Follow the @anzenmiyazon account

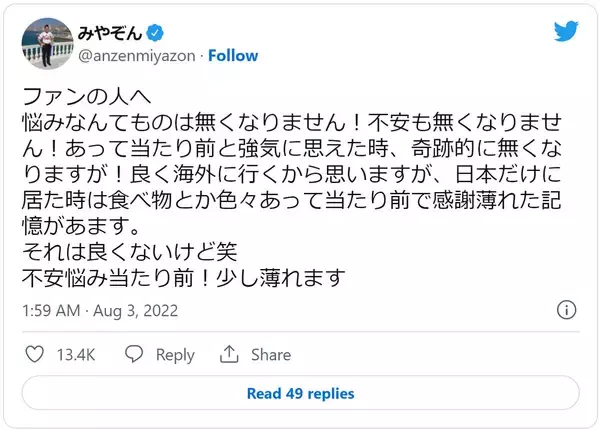(x=233, y=55)
